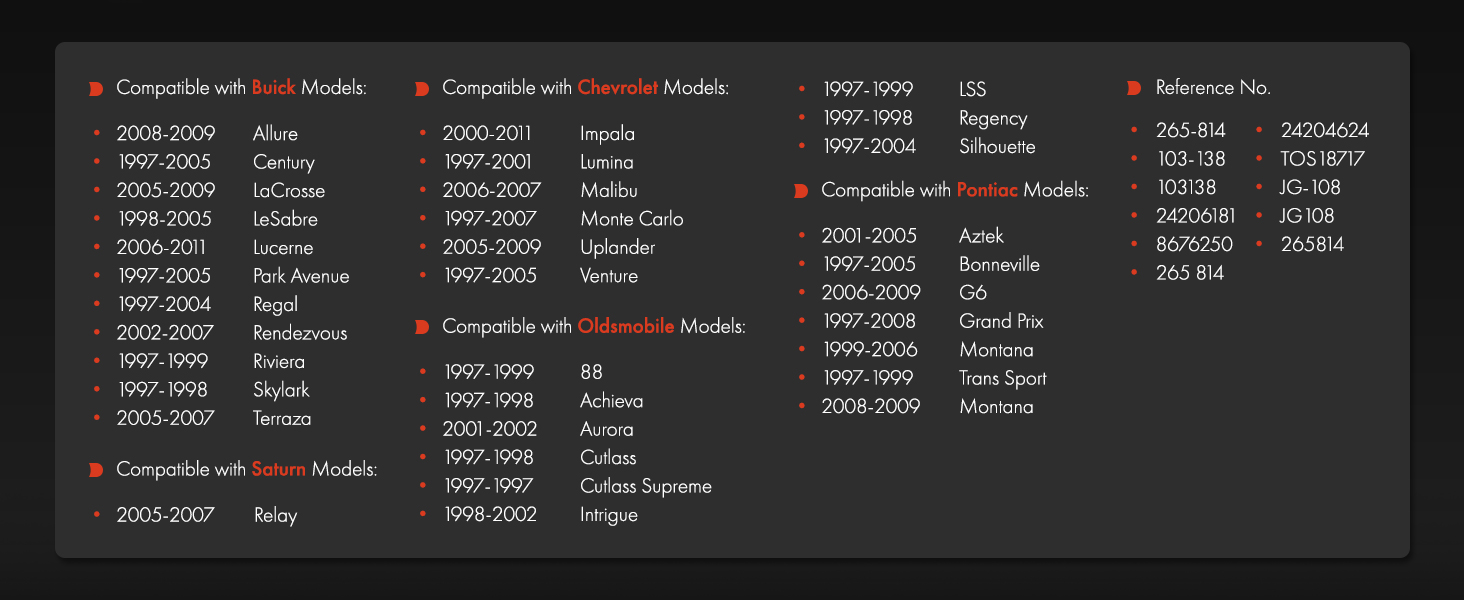The height and width of the screenshot is (600, 1464).
Task: Click the red marker beside Chevrolet Models heading
Action: click(422, 89)
